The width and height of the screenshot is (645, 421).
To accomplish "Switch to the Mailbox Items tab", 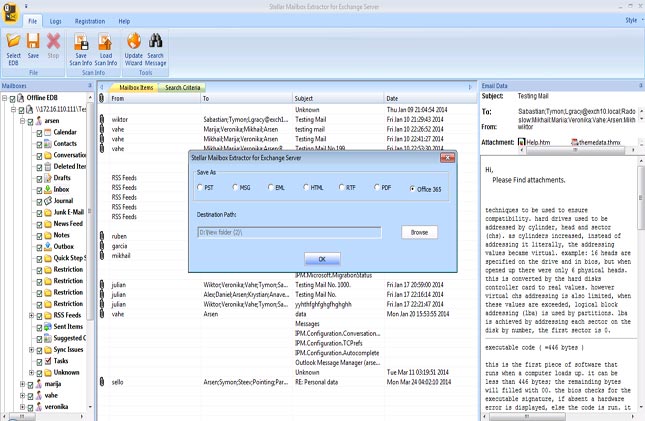I will pyautogui.click(x=136, y=88).
